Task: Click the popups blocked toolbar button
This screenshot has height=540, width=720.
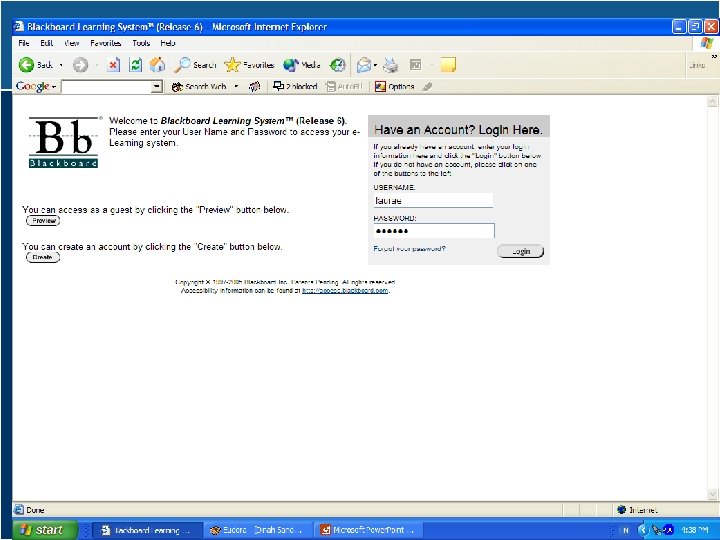Action: click(x=295, y=86)
